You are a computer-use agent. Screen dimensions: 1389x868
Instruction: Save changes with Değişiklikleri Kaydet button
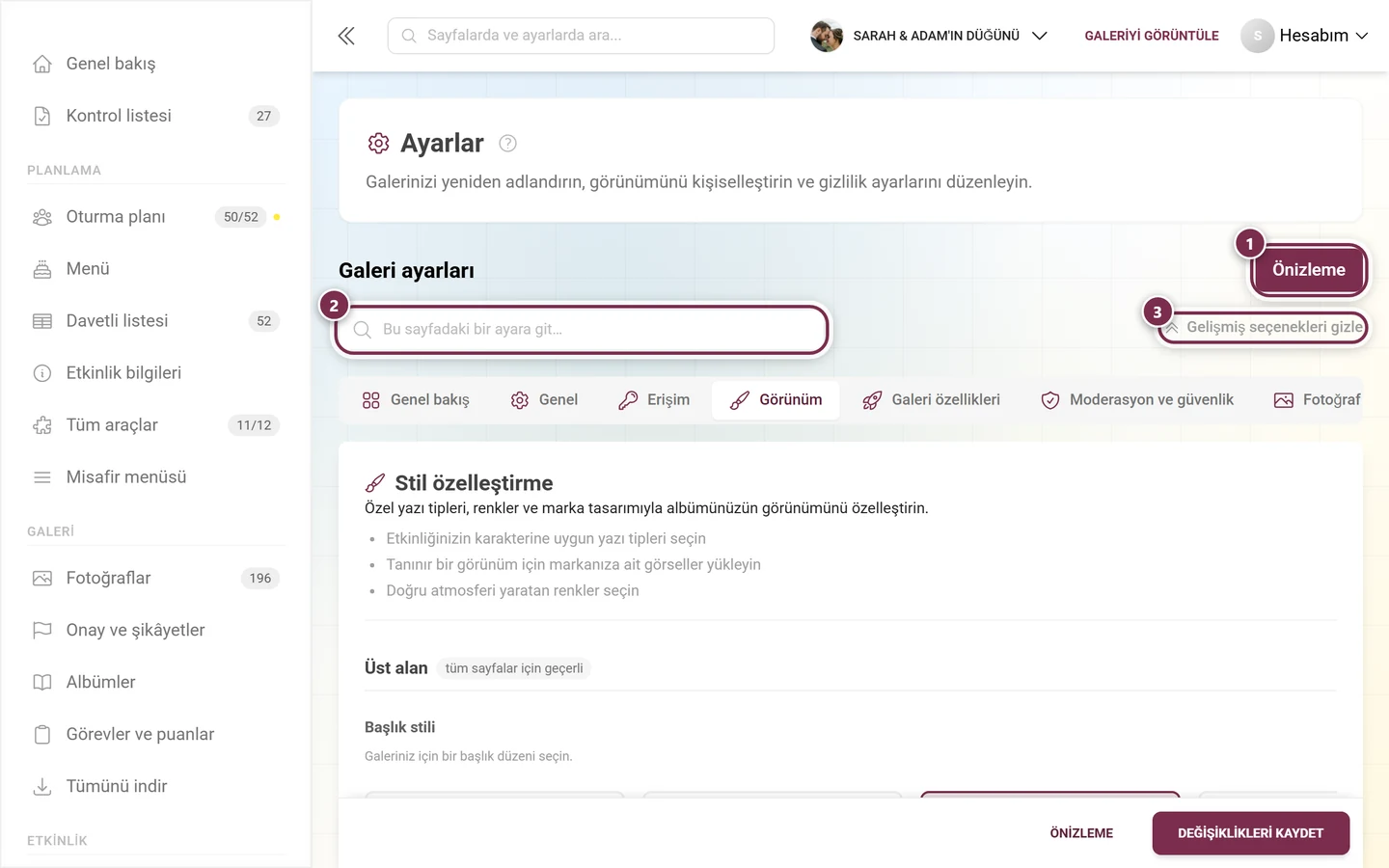click(x=1251, y=833)
